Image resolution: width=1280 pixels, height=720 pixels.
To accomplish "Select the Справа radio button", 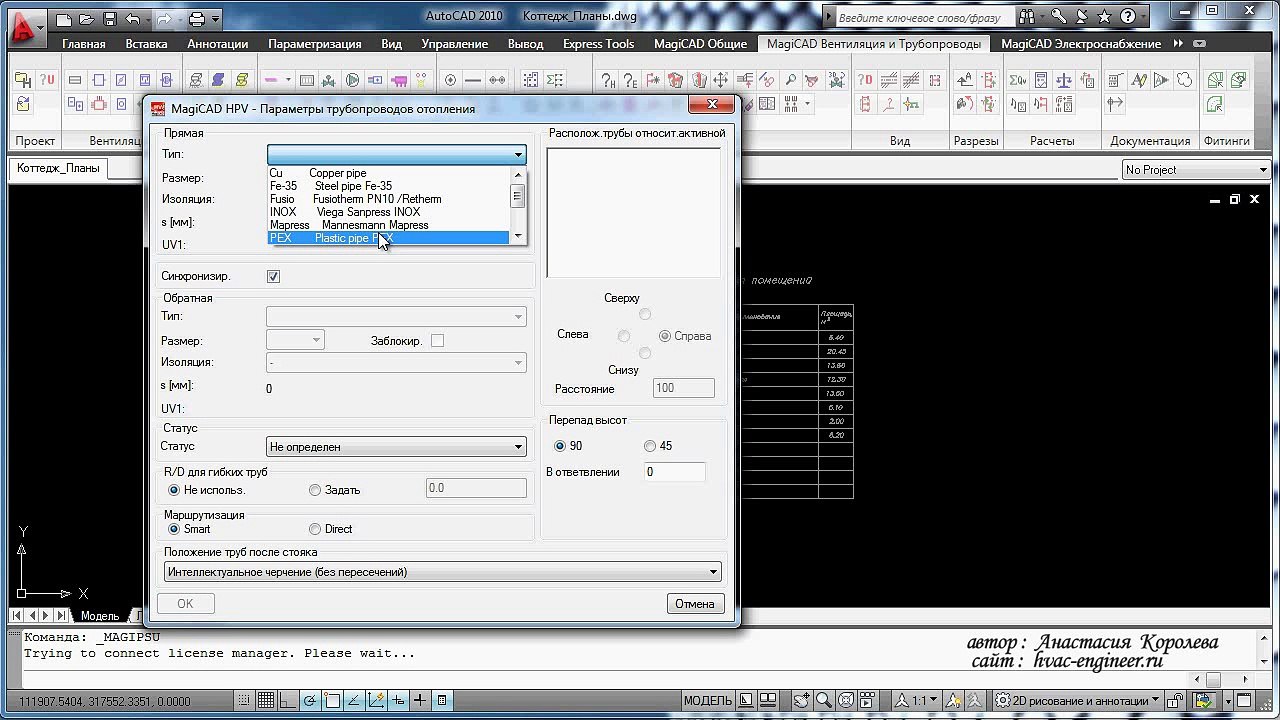I will (x=665, y=336).
